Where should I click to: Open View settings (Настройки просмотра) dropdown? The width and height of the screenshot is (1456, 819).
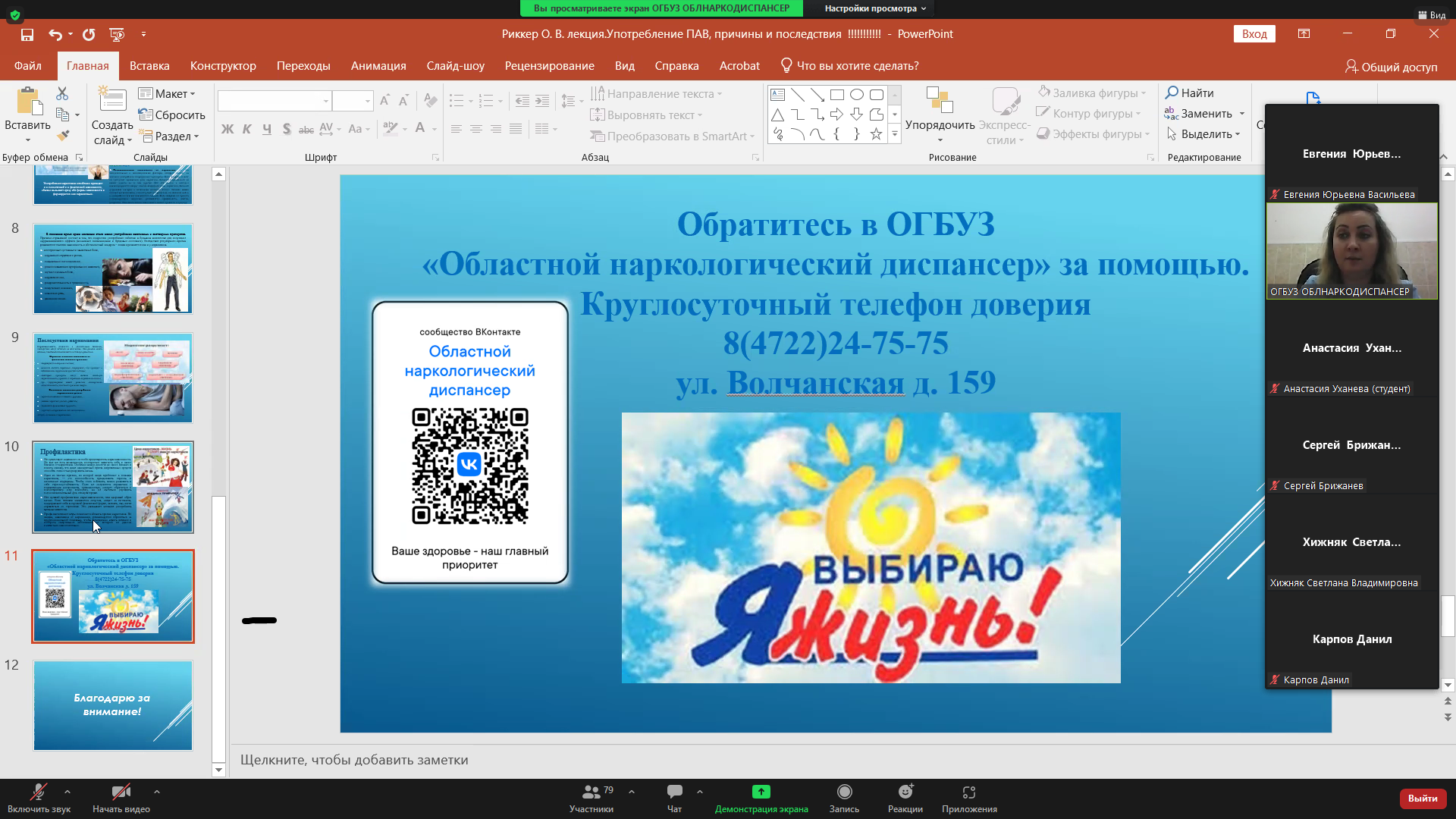pyautogui.click(x=875, y=8)
